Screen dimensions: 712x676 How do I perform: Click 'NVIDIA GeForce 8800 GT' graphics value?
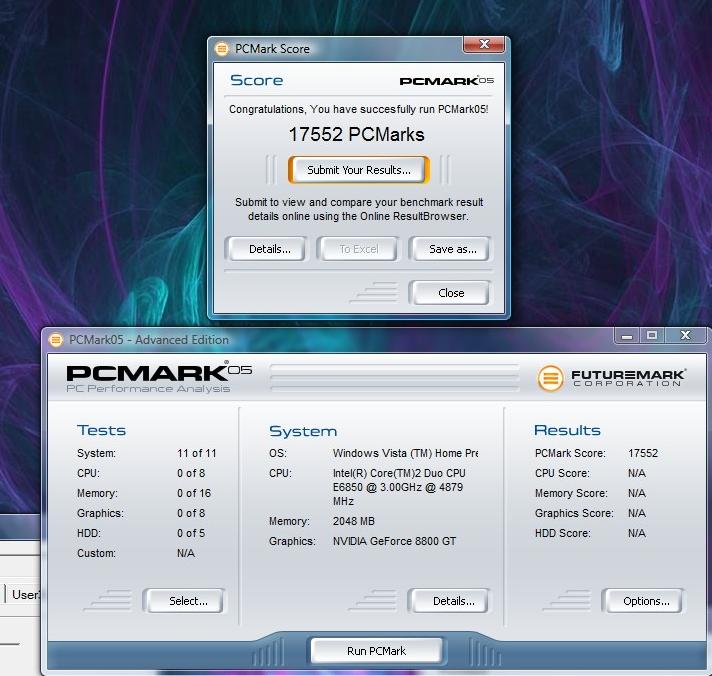[x=394, y=541]
